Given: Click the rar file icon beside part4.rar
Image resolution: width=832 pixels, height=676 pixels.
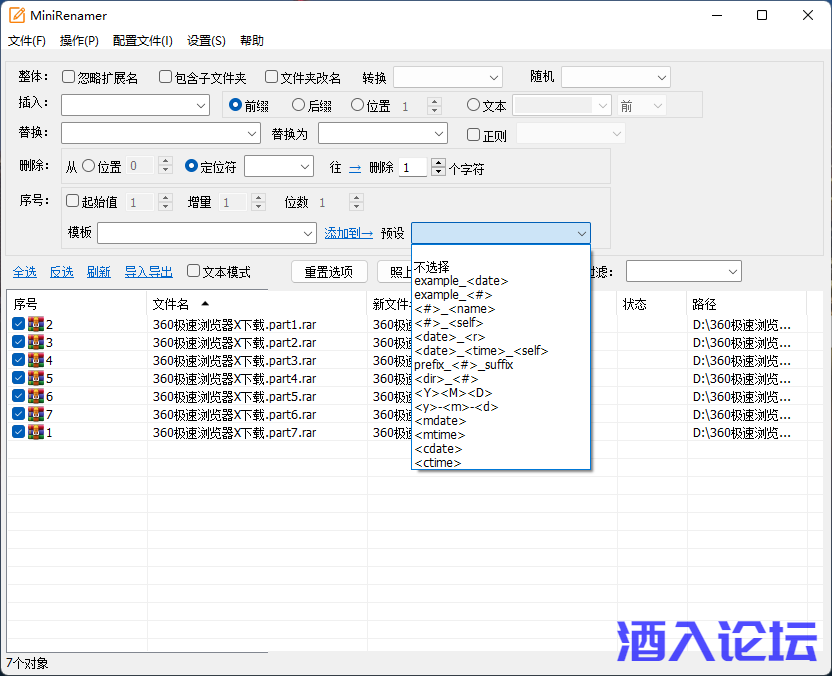Looking at the screenshot, I should 32,378.
